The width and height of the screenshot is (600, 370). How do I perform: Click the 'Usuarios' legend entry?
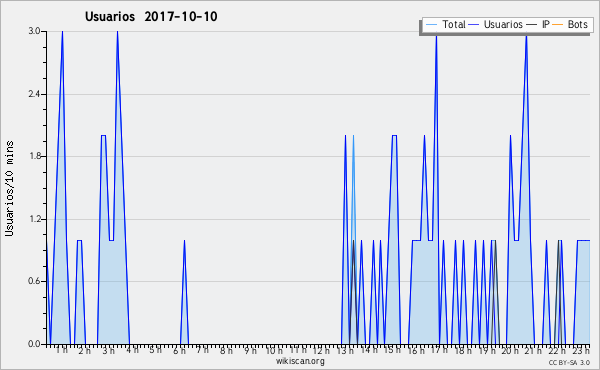pyautogui.click(x=496, y=24)
